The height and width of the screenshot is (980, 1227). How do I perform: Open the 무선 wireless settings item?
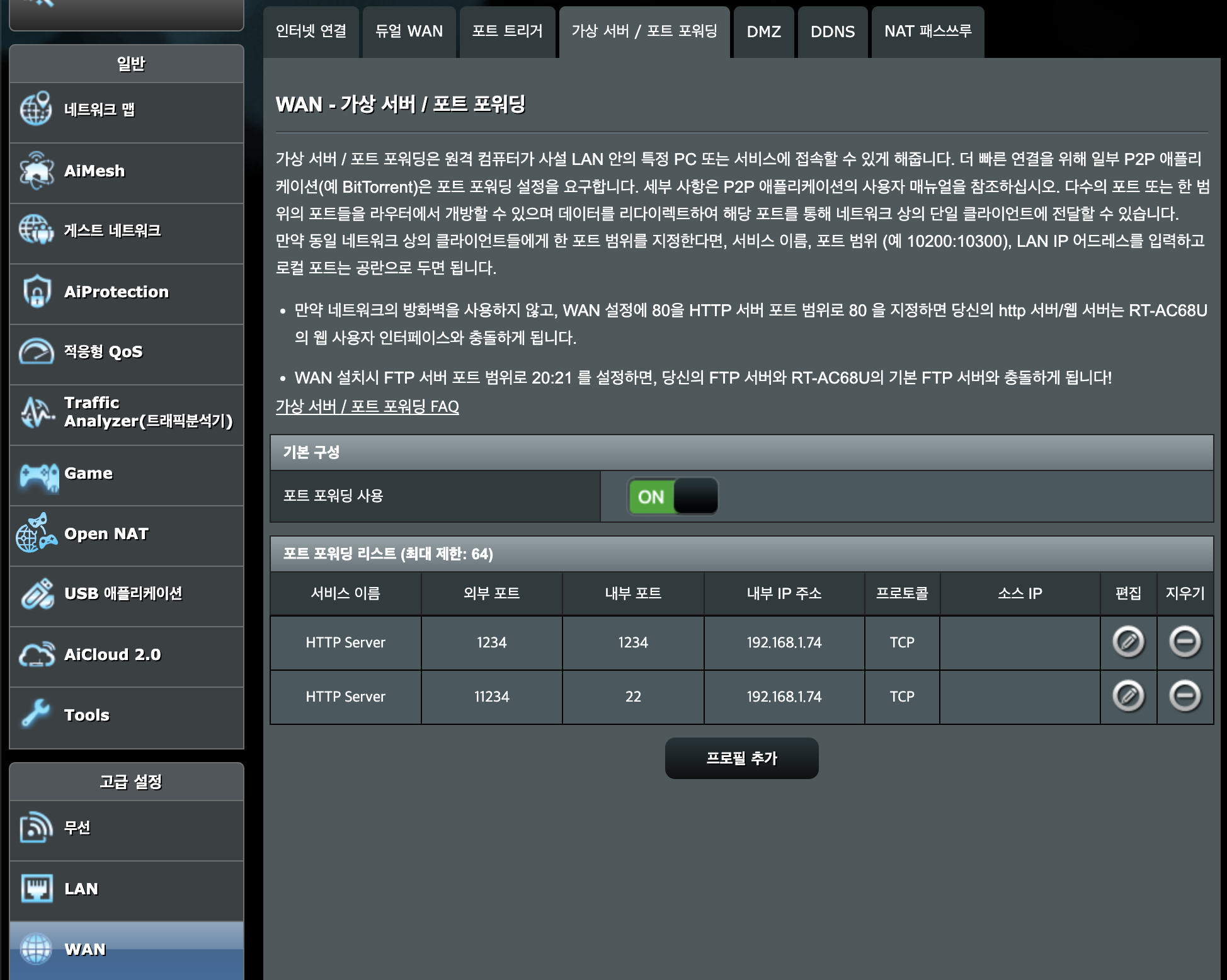[x=77, y=828]
